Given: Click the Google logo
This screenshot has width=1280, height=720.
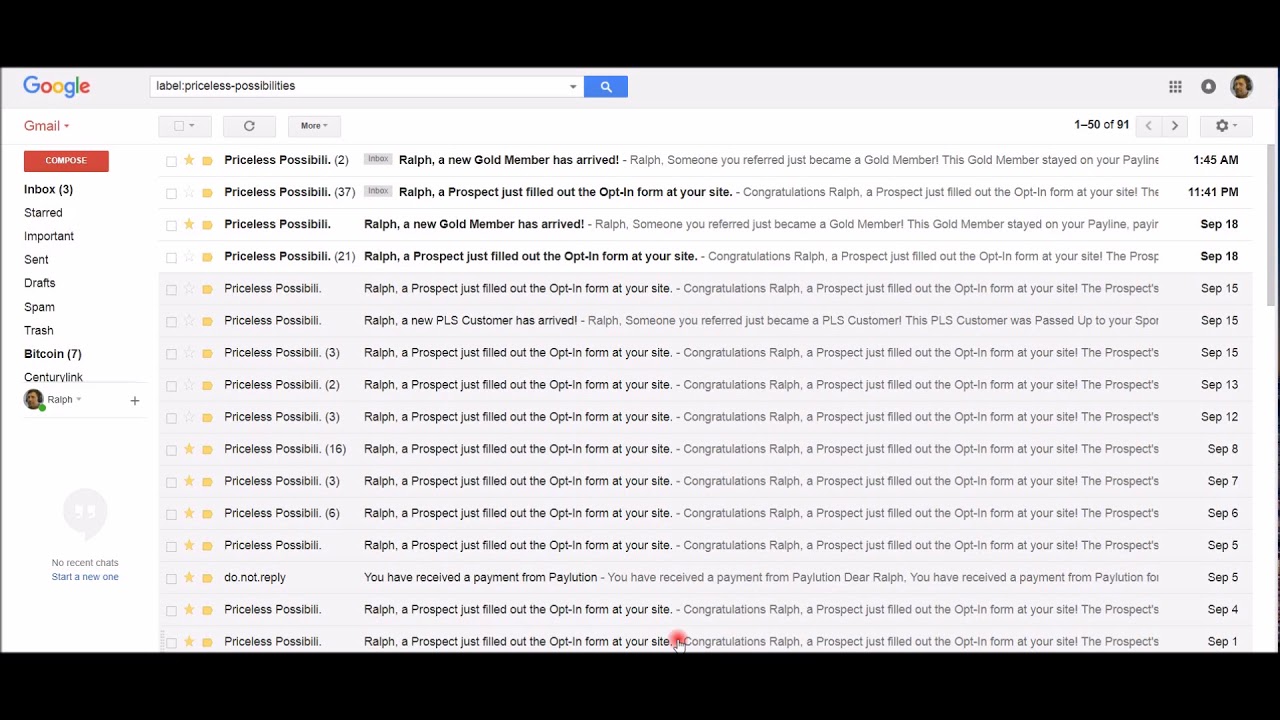Looking at the screenshot, I should click(x=57, y=87).
